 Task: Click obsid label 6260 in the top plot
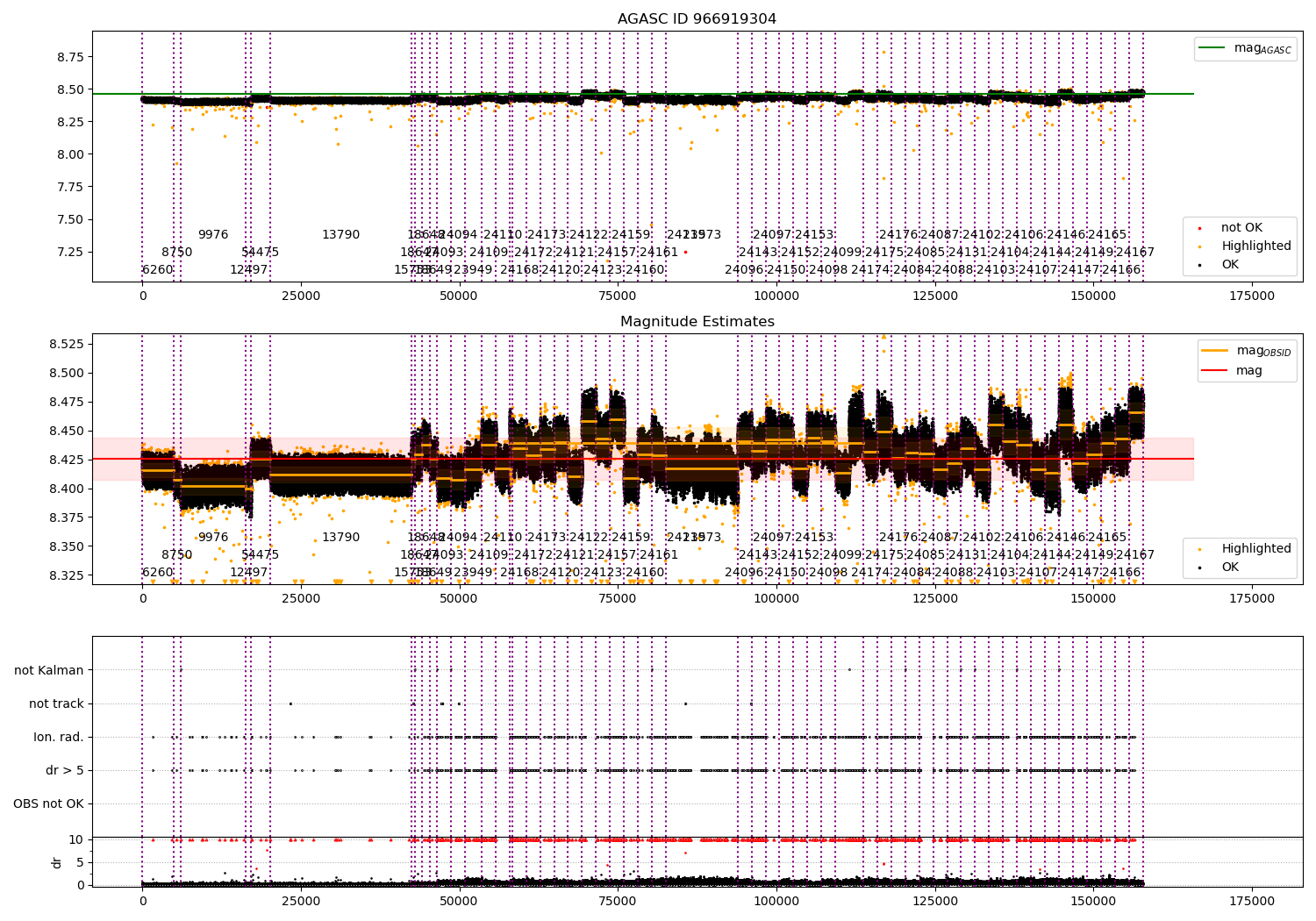click(x=158, y=270)
